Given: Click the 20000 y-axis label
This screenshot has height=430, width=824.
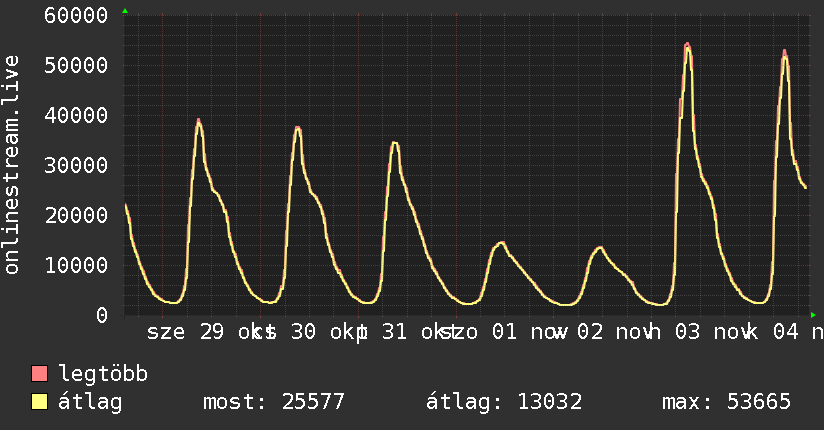Looking at the screenshot, I should (x=76, y=215).
